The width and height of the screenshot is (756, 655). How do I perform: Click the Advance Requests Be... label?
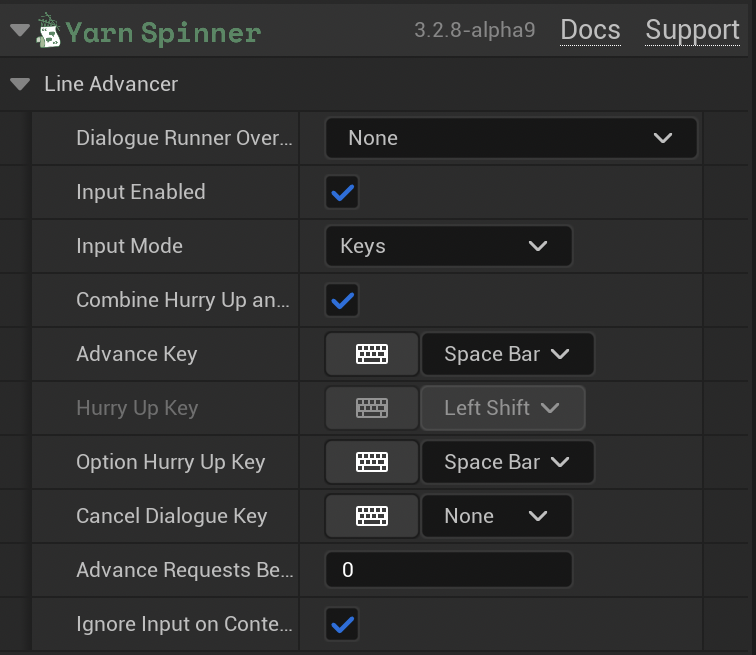[x=185, y=570]
